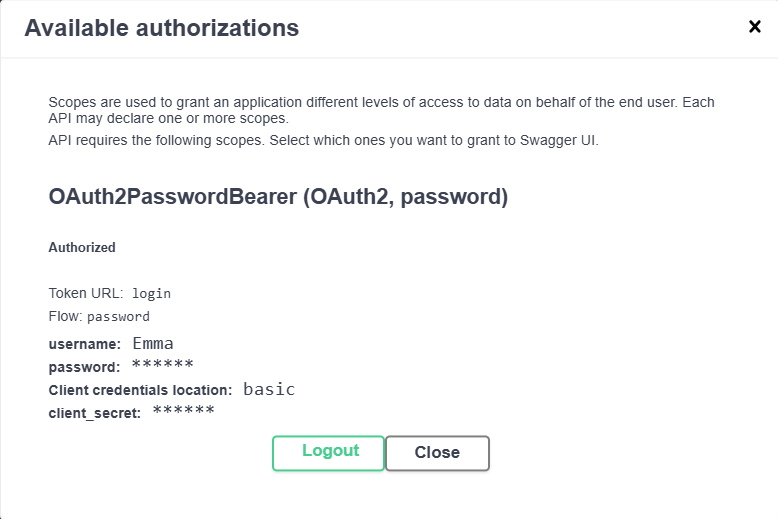Click the green Logout button
The height and width of the screenshot is (519, 778).
tap(329, 452)
